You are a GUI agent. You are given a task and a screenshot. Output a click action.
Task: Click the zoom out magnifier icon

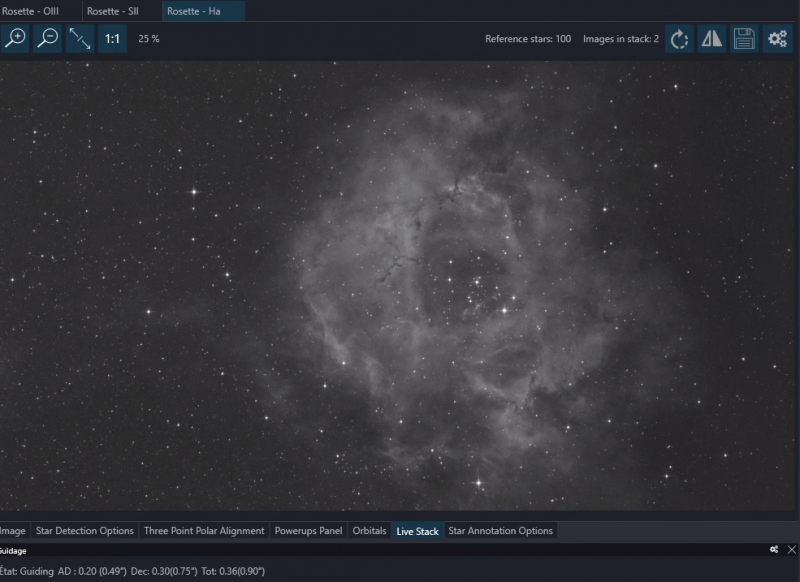(47, 38)
